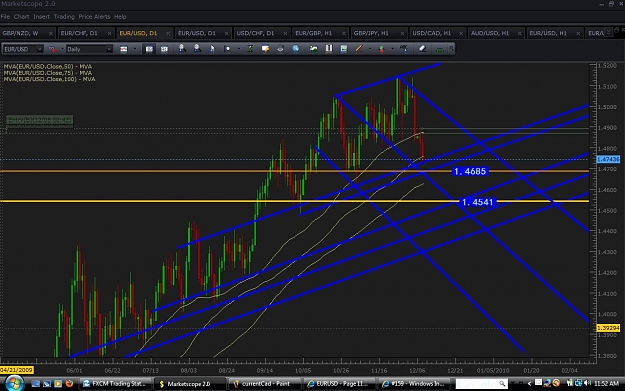Close the USD/CHF, D1 tab
The image size is (625, 391).
(x=285, y=33)
